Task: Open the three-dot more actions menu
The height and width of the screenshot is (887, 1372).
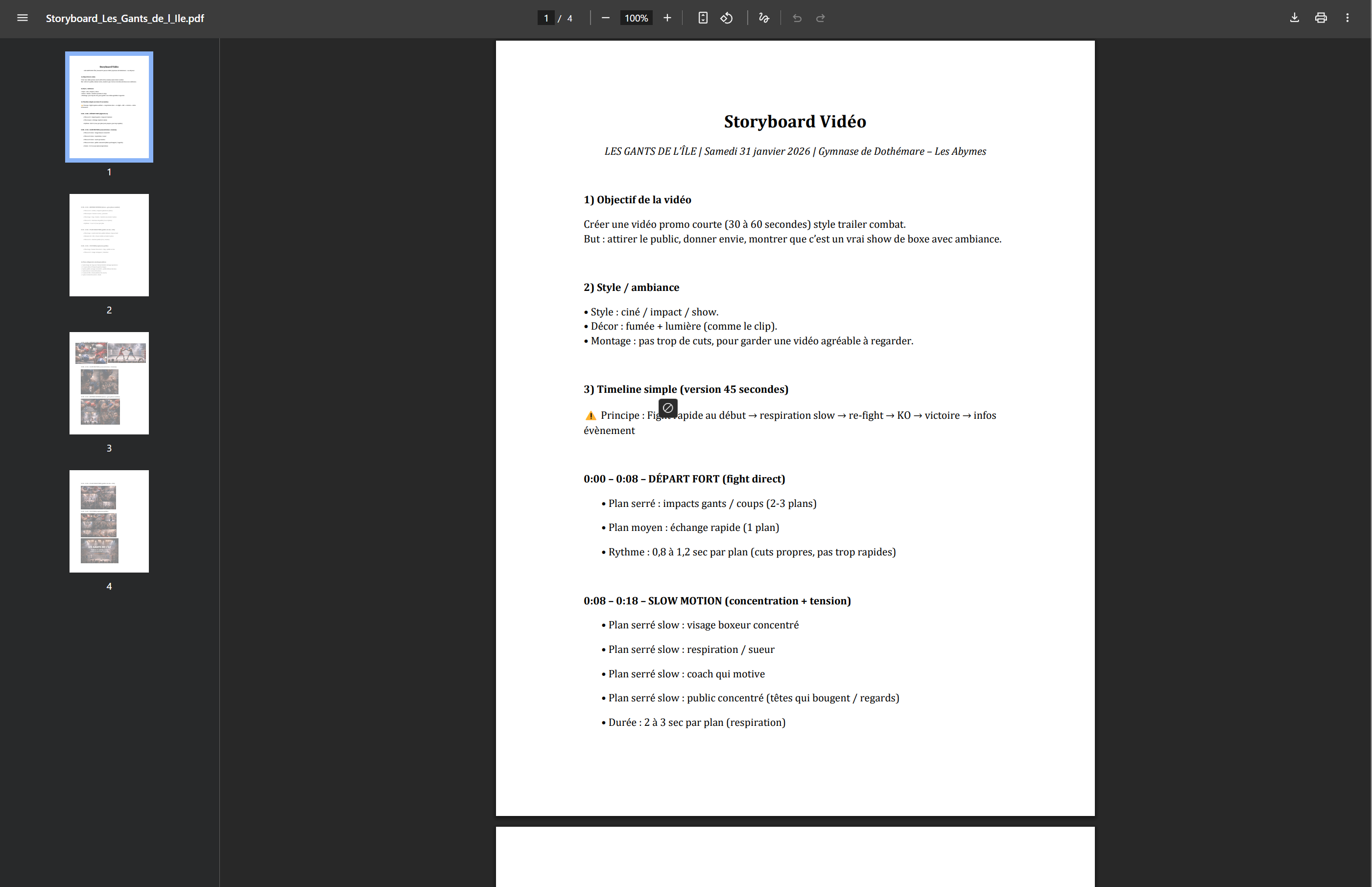Action: (1347, 18)
